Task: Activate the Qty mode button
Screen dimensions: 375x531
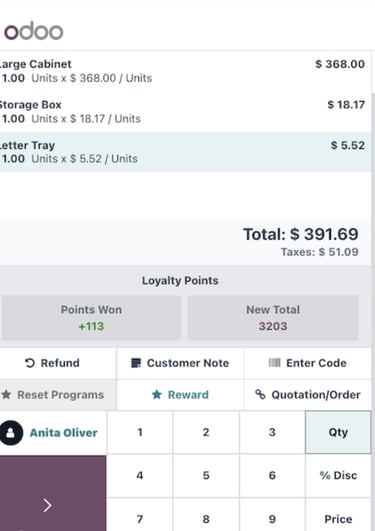Action: (338, 432)
